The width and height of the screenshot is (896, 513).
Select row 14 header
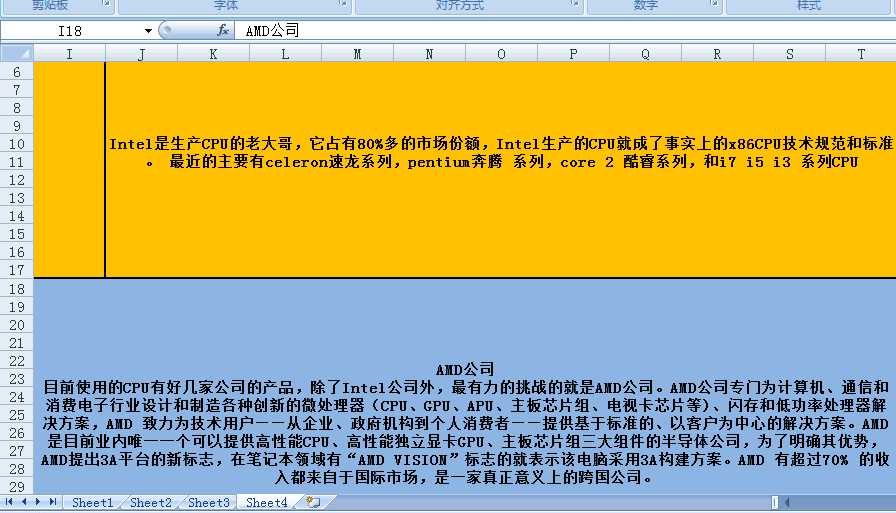click(x=17, y=216)
